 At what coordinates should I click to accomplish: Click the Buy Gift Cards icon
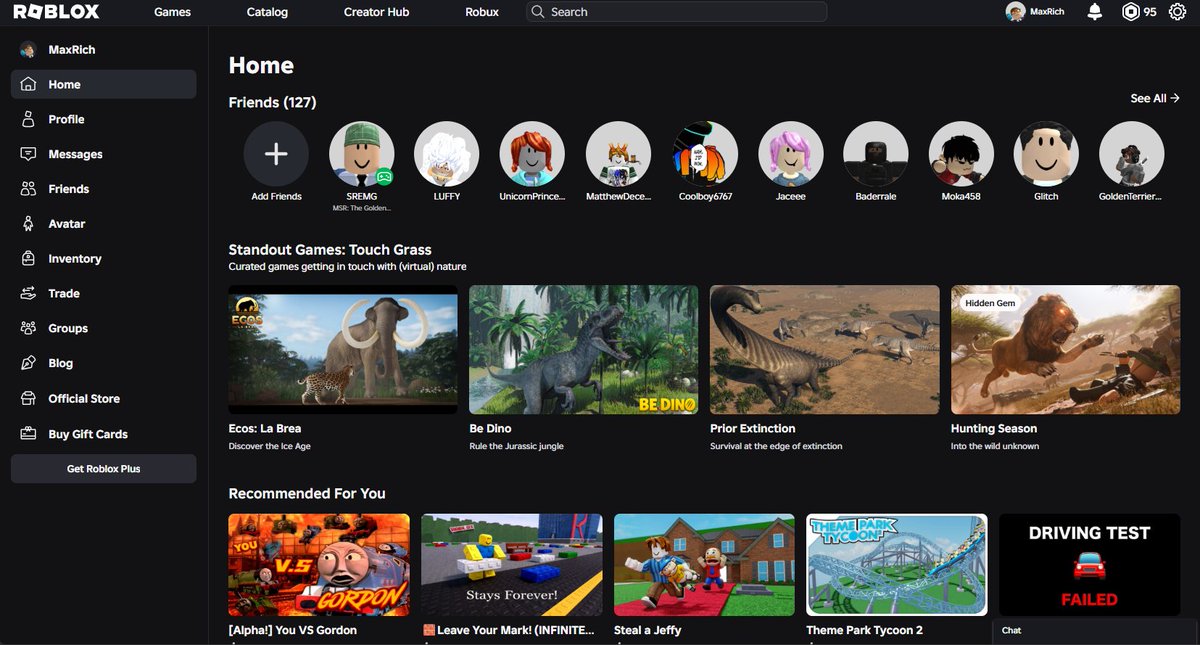(x=28, y=434)
